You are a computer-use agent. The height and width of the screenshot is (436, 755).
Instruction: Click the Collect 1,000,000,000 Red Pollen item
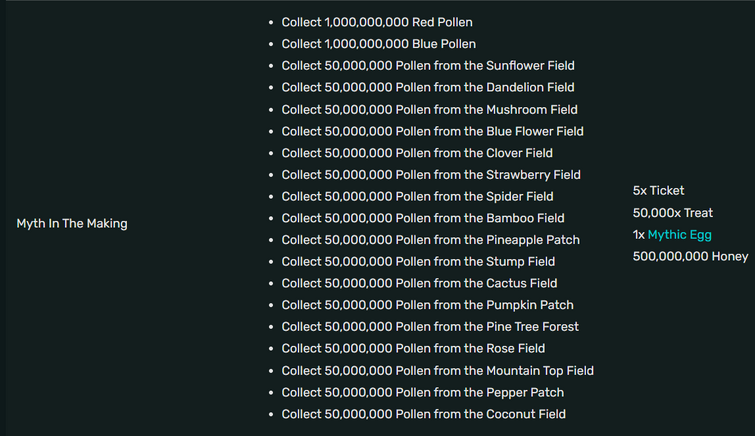tap(377, 22)
